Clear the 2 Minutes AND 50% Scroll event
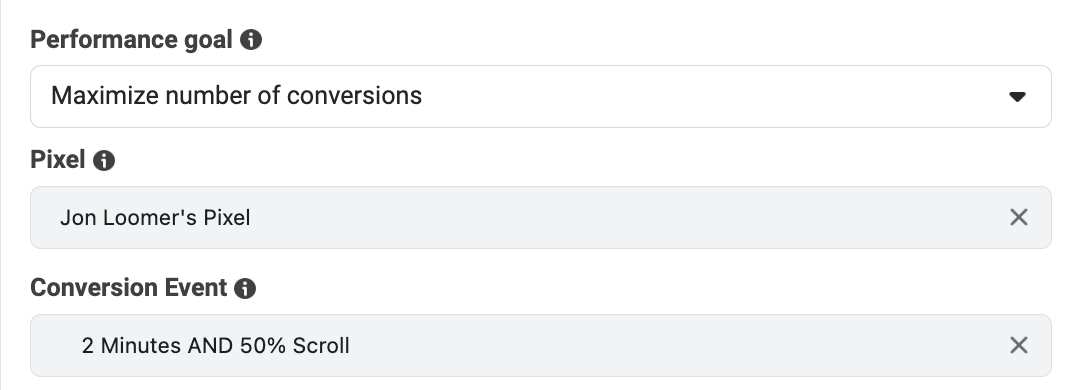The height and width of the screenshot is (390, 1076). (1018, 345)
